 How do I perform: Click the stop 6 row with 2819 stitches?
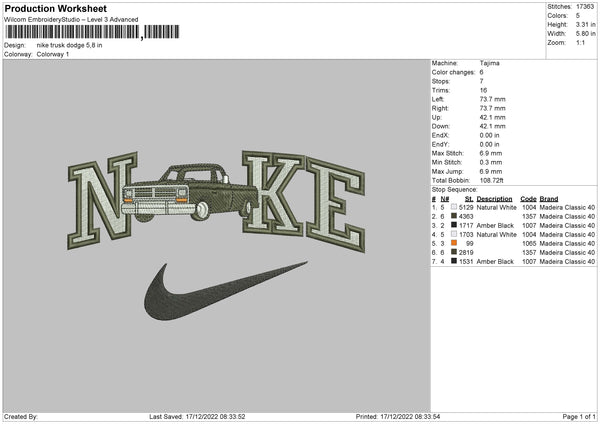click(x=514, y=252)
